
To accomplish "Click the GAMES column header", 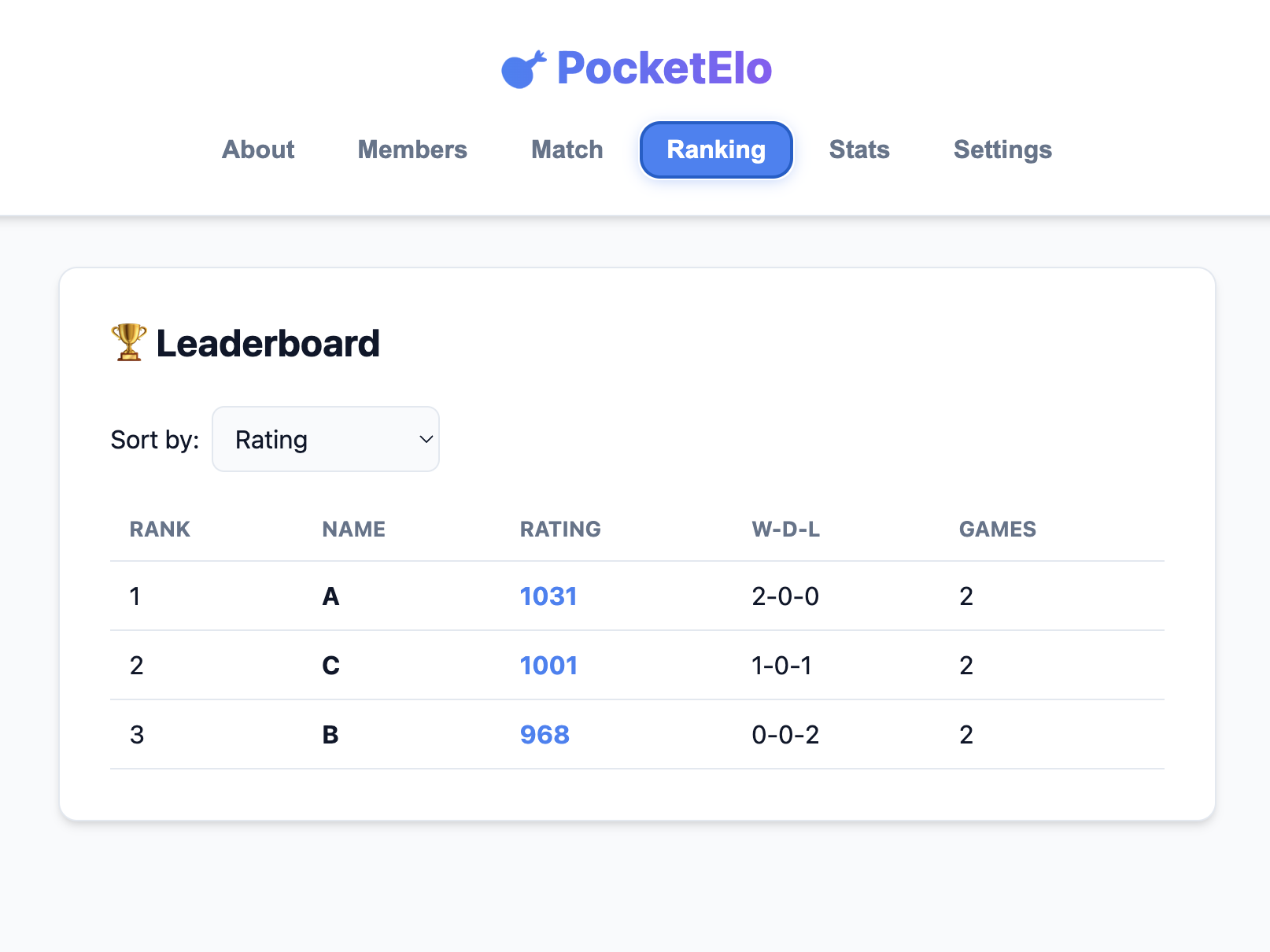I will pyautogui.click(x=998, y=529).
